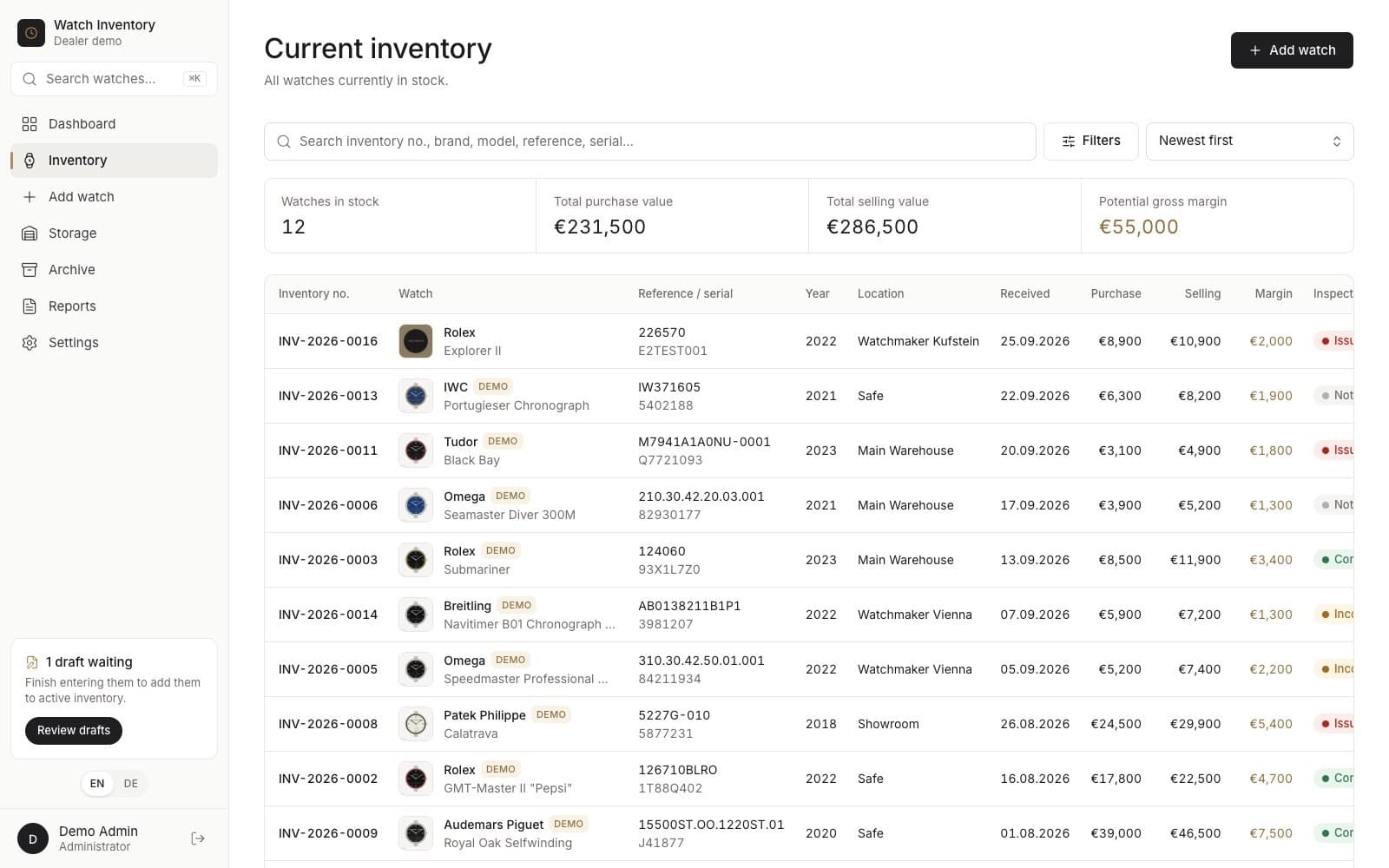This screenshot has height=868, width=1389.
Task: Click the Margin column header
Action: (1274, 294)
